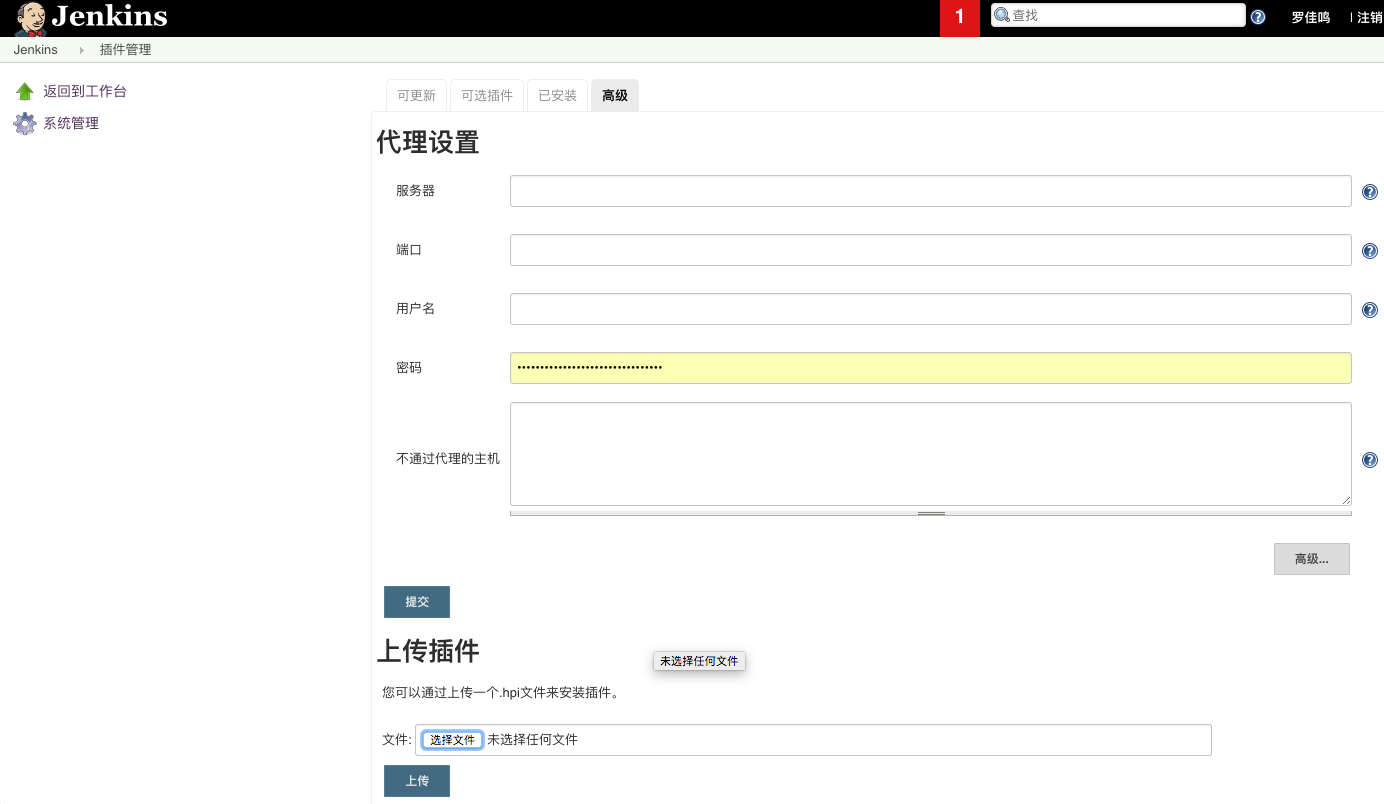The height and width of the screenshot is (804, 1384).
Task: Click 选择文件 to choose a file
Action: coord(452,740)
